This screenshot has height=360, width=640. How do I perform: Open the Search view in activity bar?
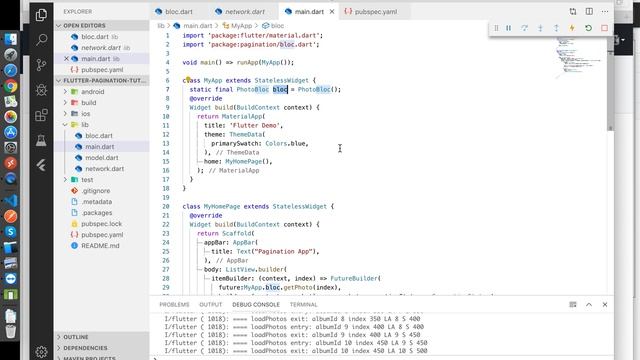coord(41,40)
